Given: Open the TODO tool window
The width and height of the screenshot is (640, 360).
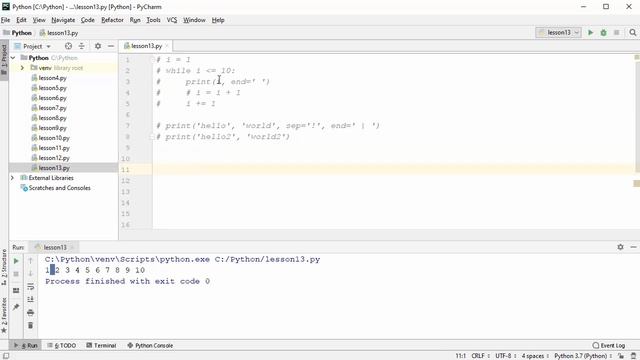Looking at the screenshot, I should [x=62, y=345].
